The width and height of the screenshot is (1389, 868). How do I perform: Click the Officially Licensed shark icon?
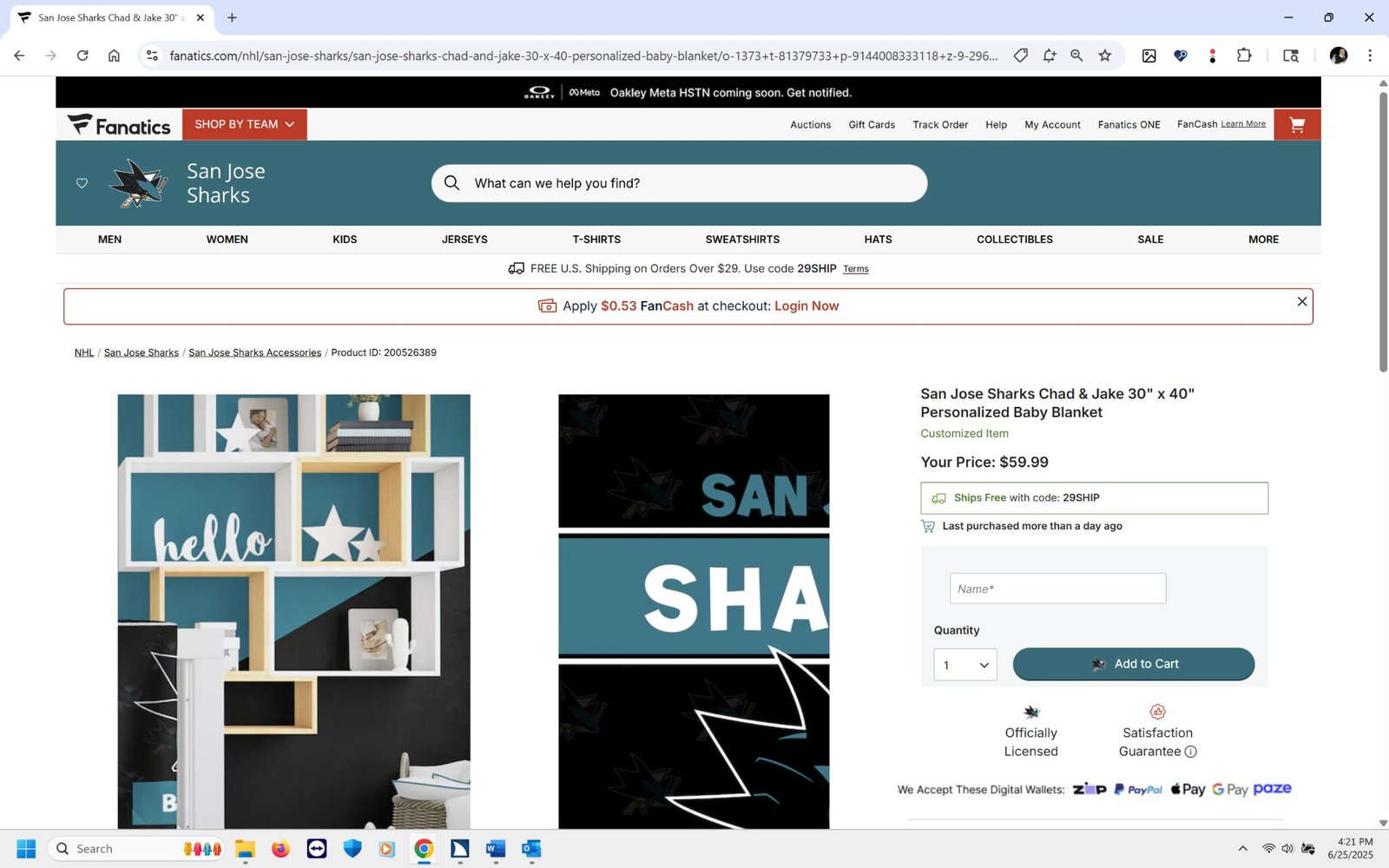pyautogui.click(x=1031, y=712)
